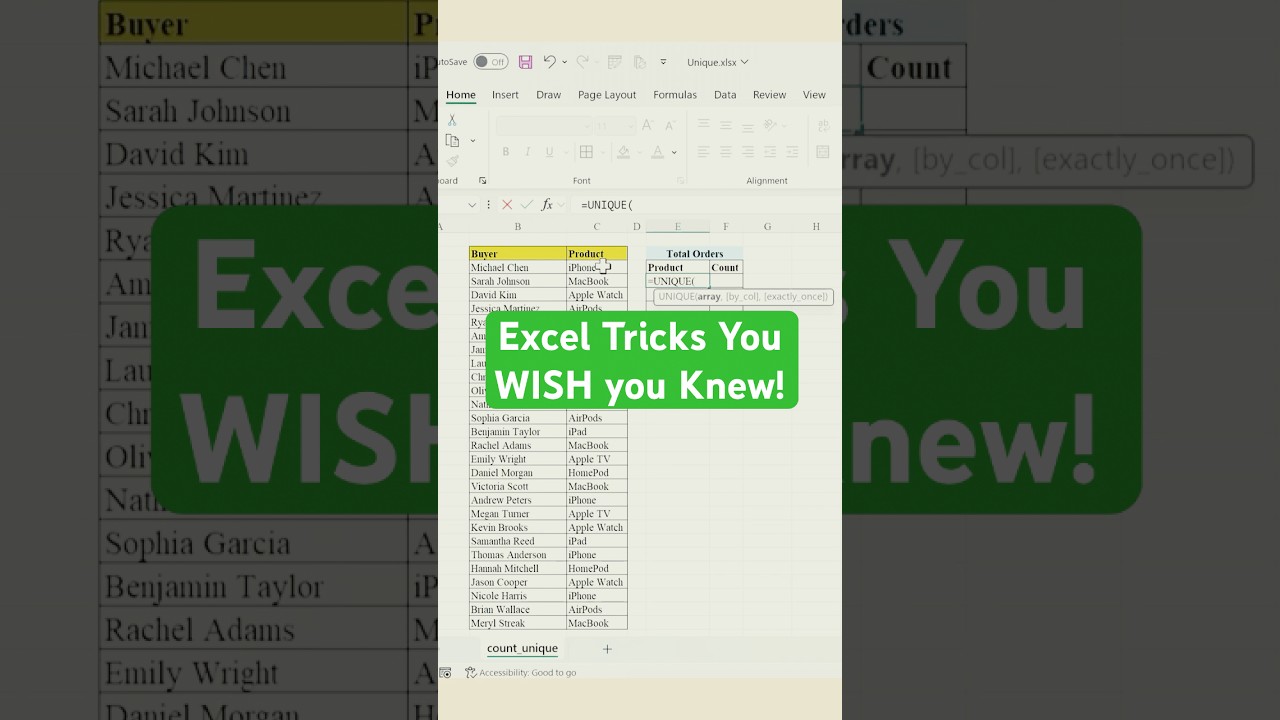
Task: Toggle Bold formatting
Action: coord(506,152)
